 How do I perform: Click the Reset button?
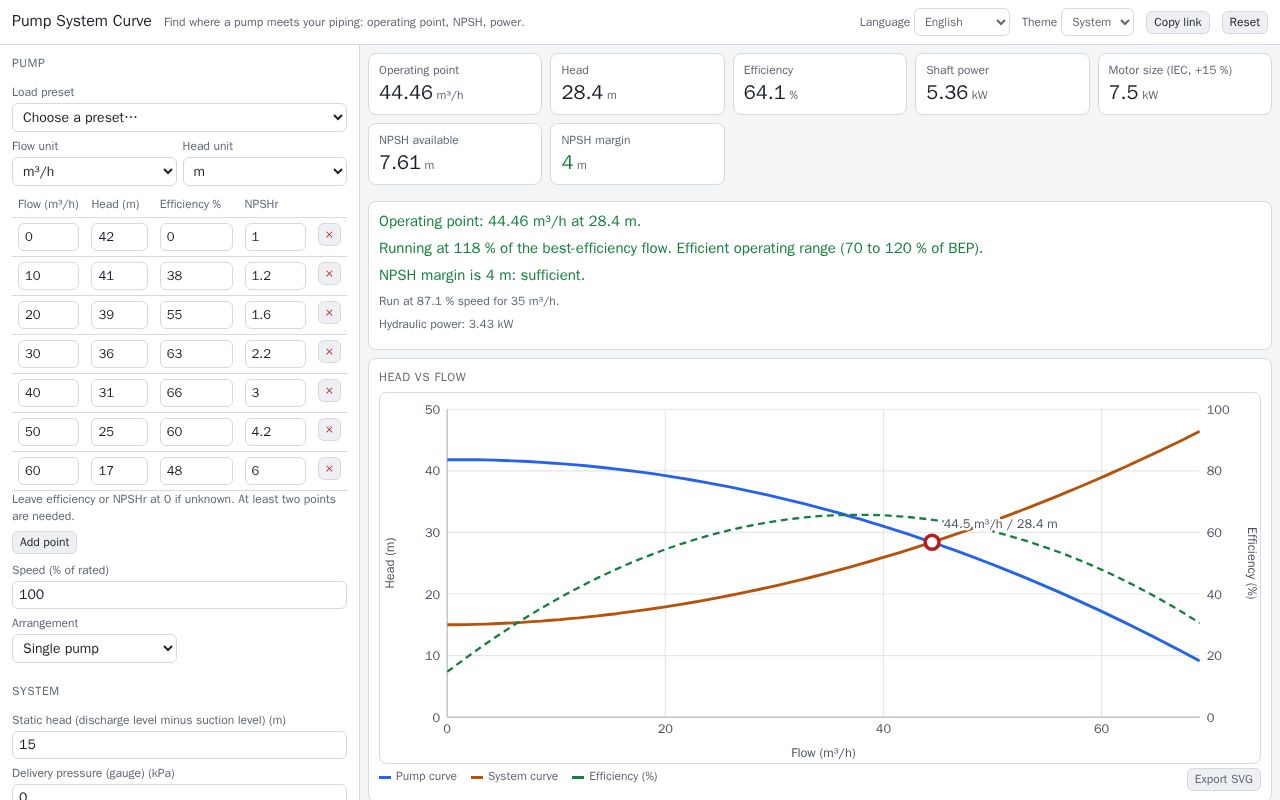point(1245,22)
